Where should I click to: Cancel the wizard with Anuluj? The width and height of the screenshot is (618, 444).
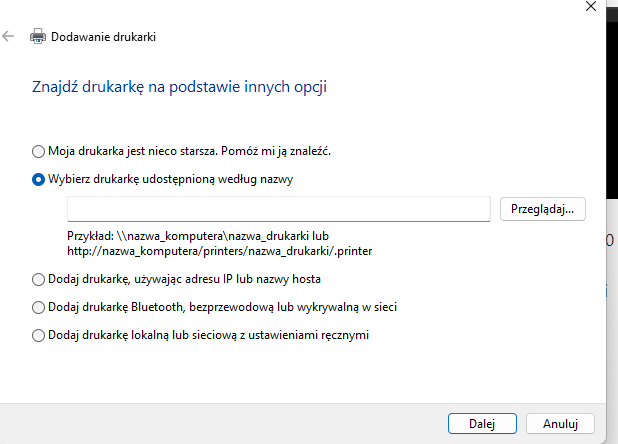pyautogui.click(x=560, y=424)
